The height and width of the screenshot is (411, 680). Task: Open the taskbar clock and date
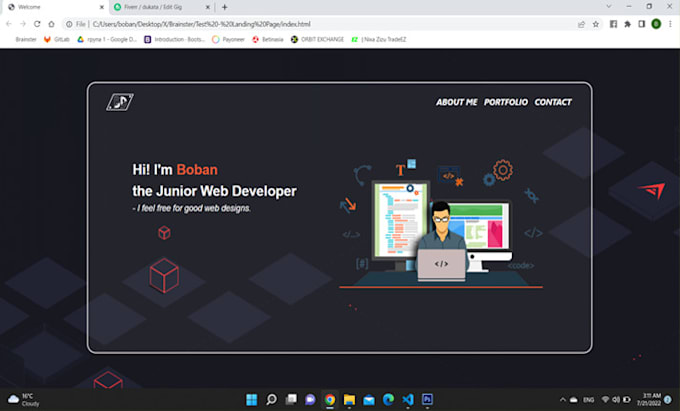tap(649, 399)
